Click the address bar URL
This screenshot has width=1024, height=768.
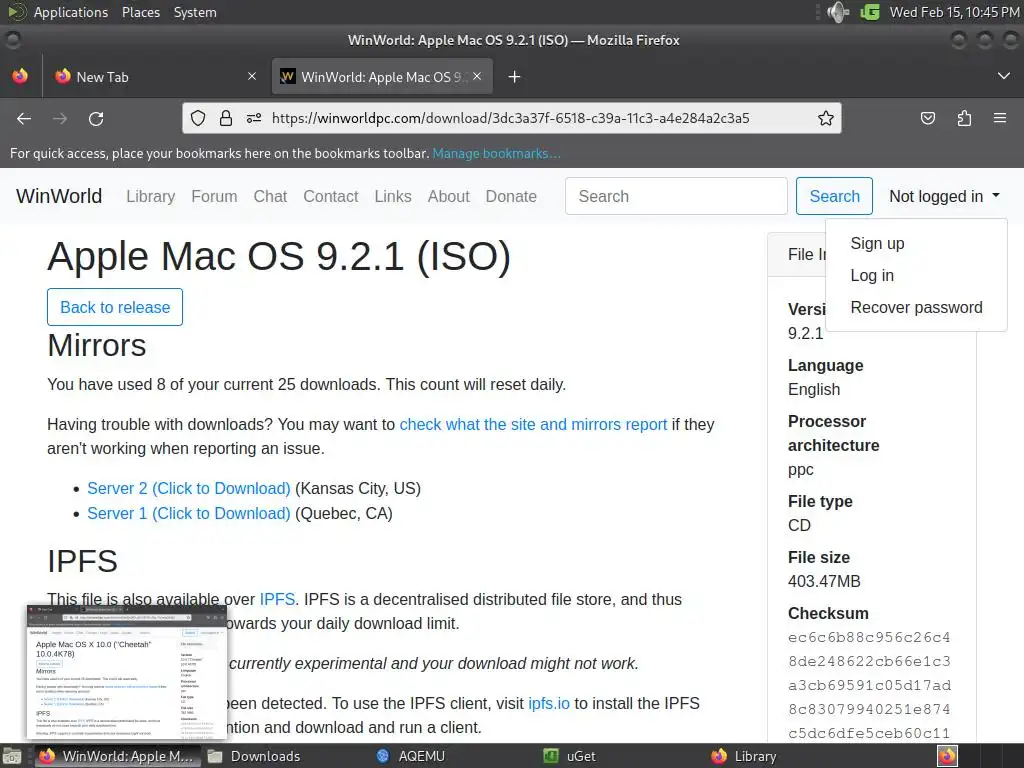[x=511, y=118]
